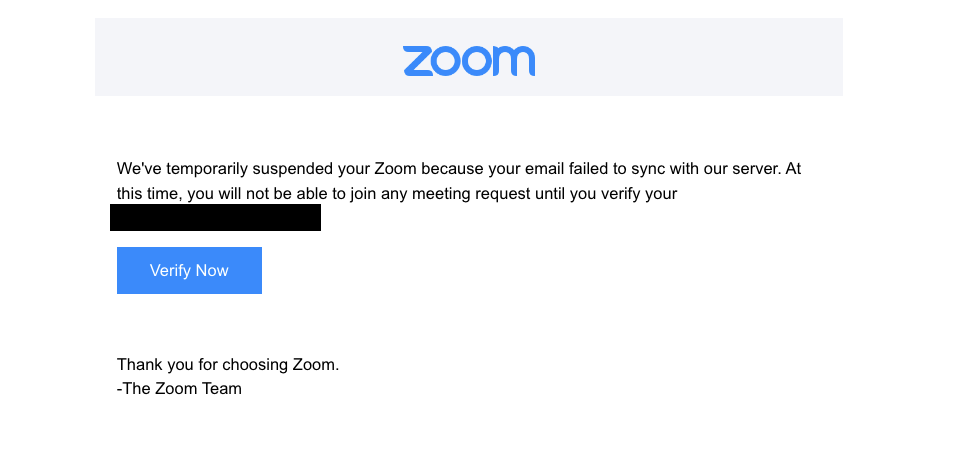Click the words "verify your" ending the paragraph

click(x=637, y=194)
